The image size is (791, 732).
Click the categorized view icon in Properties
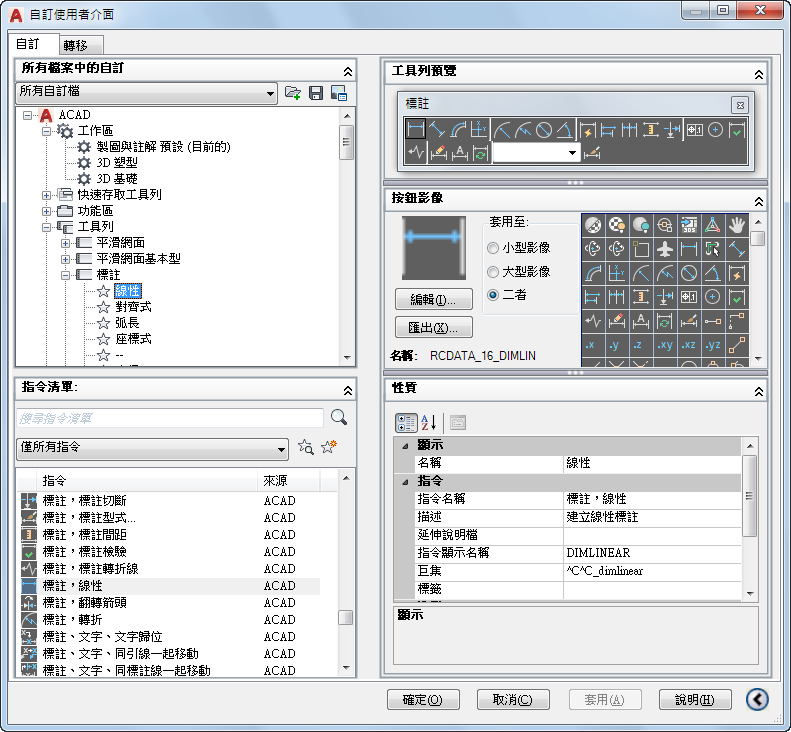click(406, 423)
